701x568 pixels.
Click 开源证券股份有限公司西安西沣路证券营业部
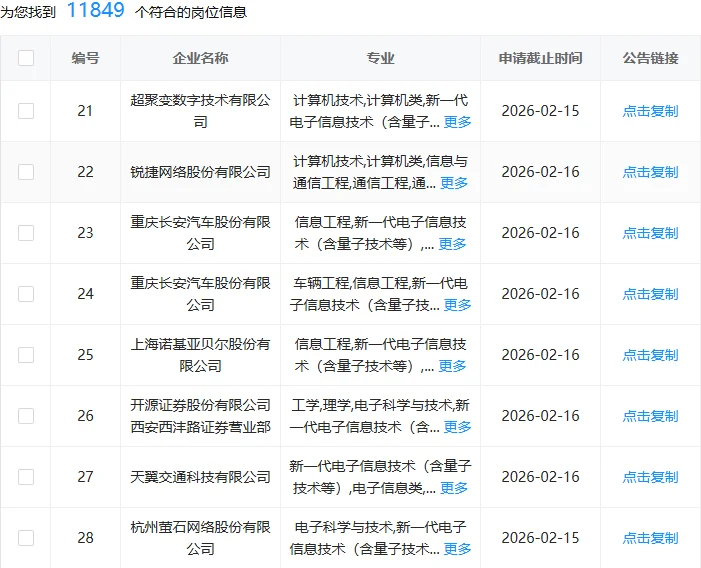(x=200, y=416)
